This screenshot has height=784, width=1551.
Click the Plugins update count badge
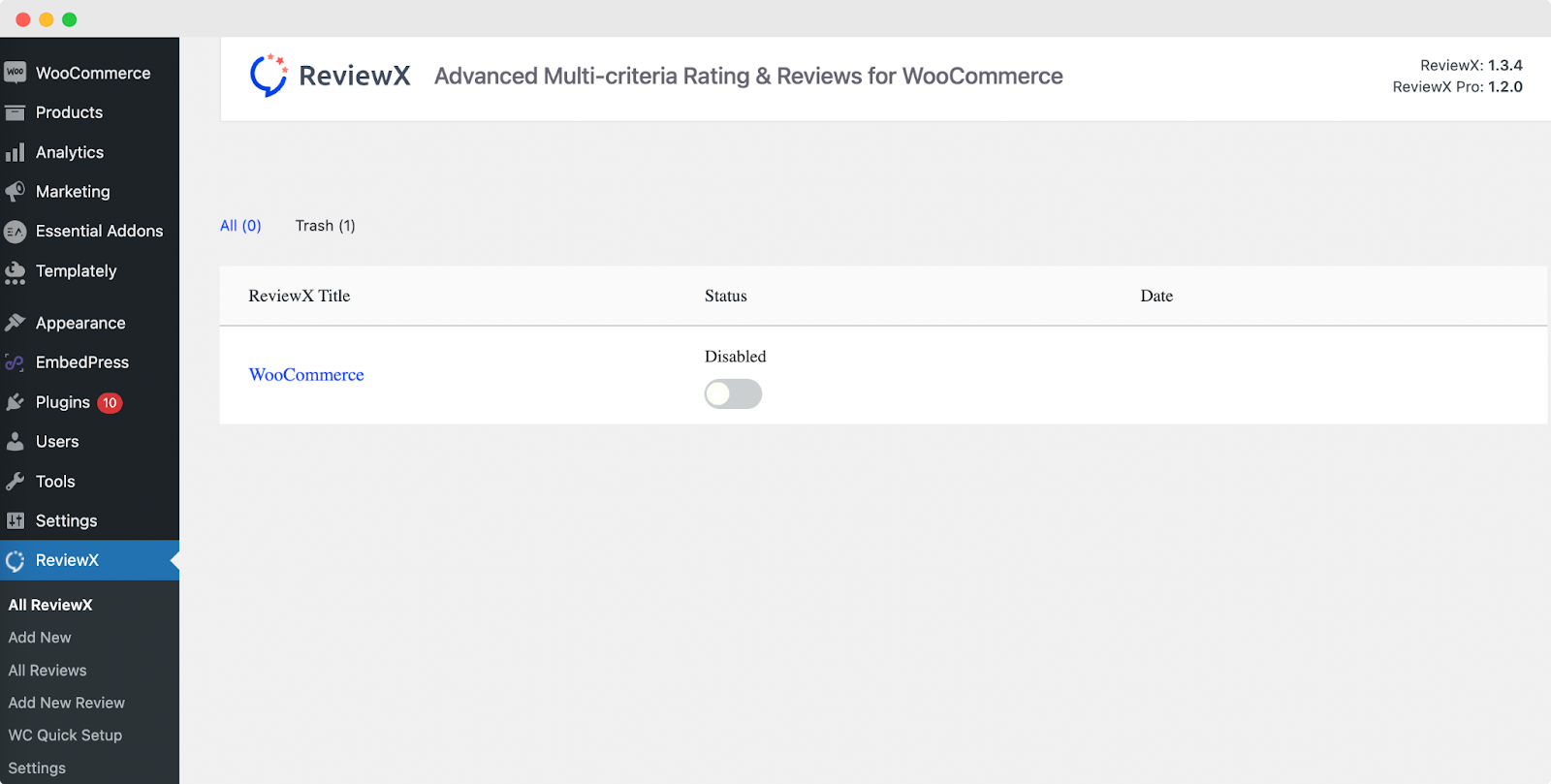pos(110,402)
